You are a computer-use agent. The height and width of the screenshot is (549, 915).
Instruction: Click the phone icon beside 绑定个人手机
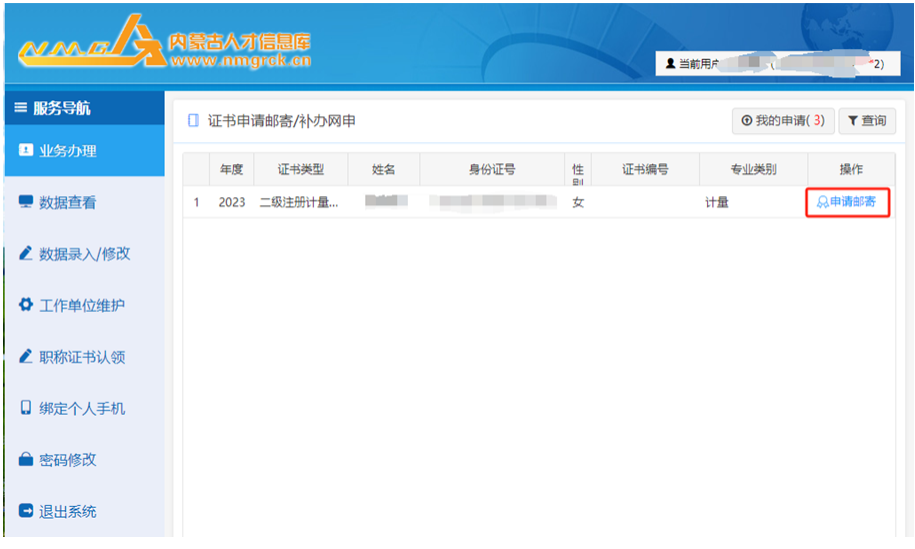(x=26, y=408)
